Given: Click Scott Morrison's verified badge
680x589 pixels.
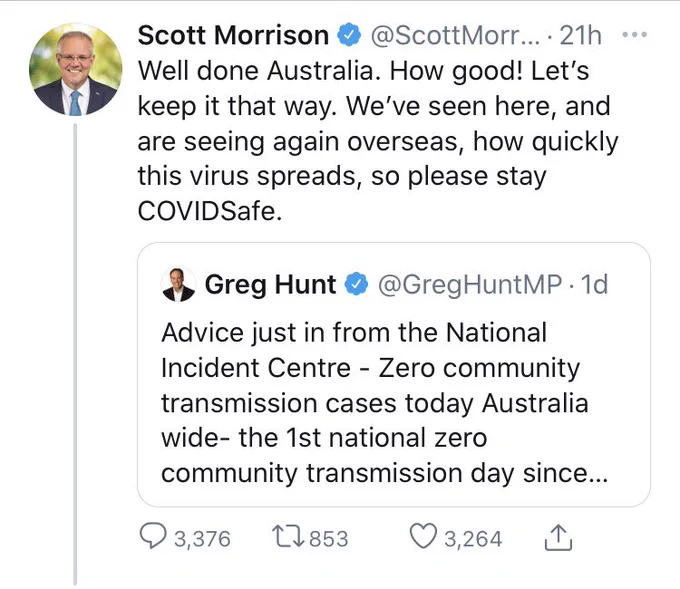Looking at the screenshot, I should (x=349, y=35).
